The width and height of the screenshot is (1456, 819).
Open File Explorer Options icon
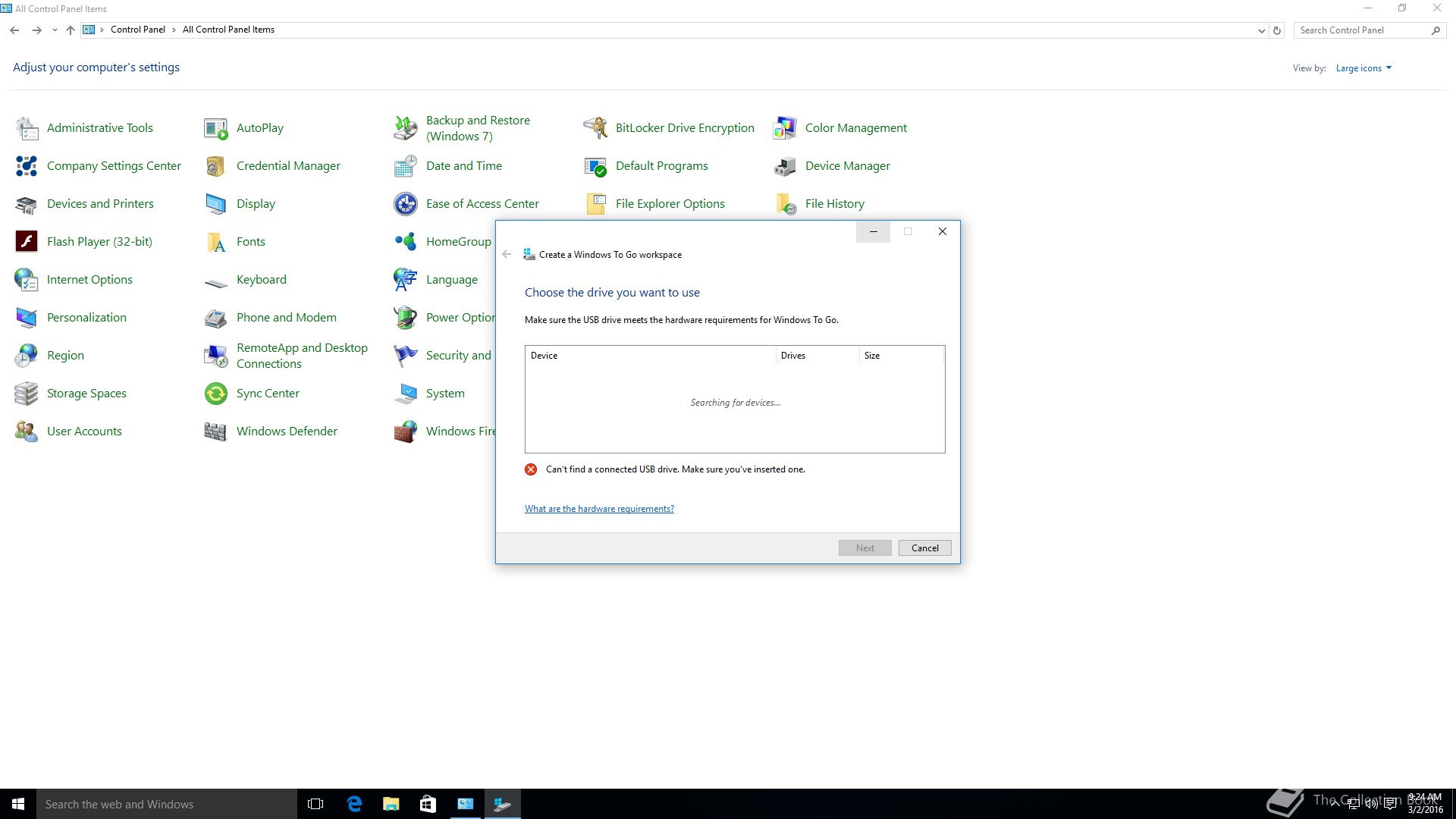click(595, 204)
